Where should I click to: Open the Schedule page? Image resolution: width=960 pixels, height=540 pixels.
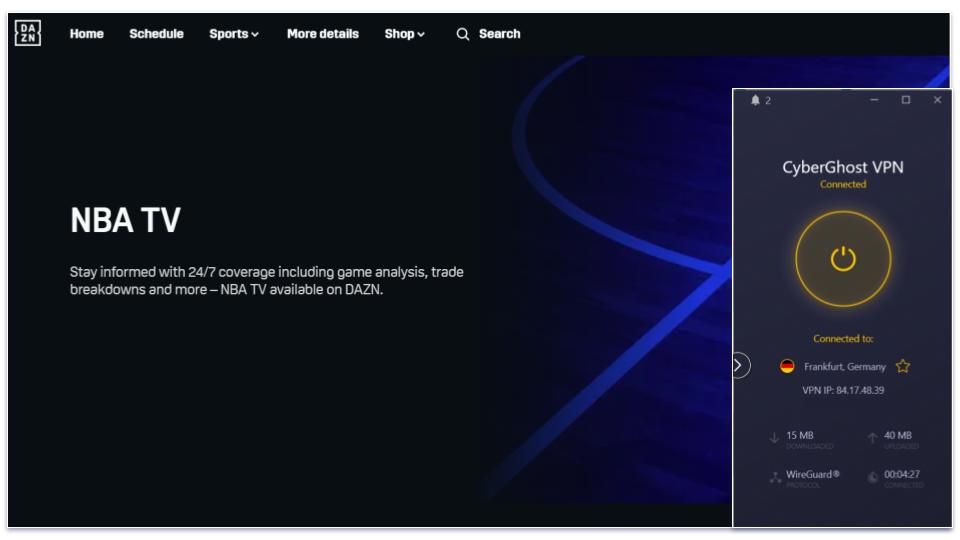[x=156, y=34]
